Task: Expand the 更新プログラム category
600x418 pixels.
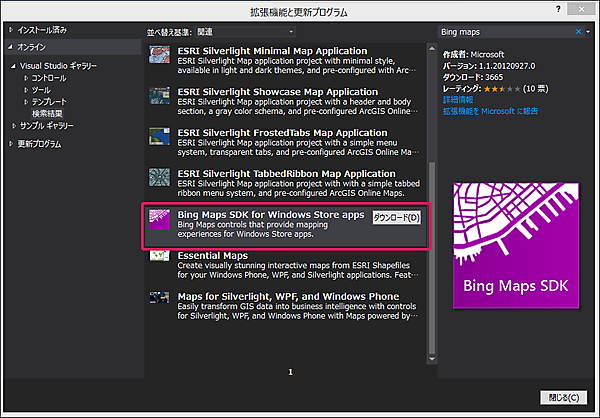Action: click(12, 143)
